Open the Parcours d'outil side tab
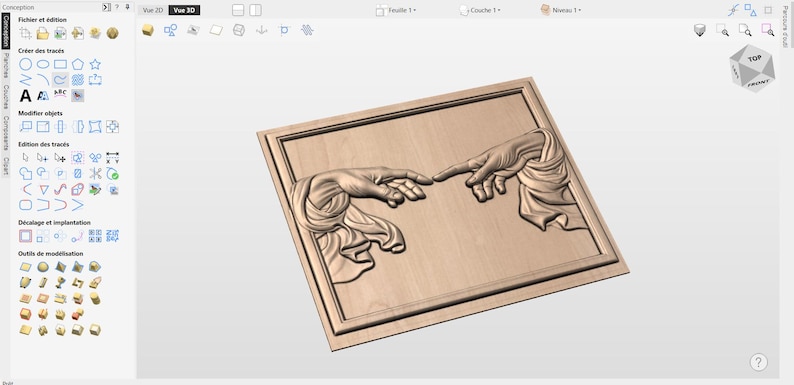Image resolution: width=794 pixels, height=385 pixels. click(x=784, y=26)
